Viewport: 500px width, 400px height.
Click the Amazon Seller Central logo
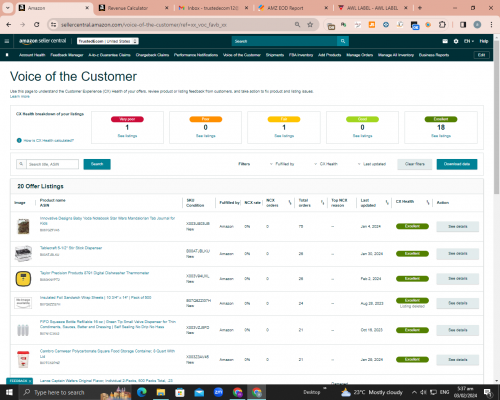point(42,41)
